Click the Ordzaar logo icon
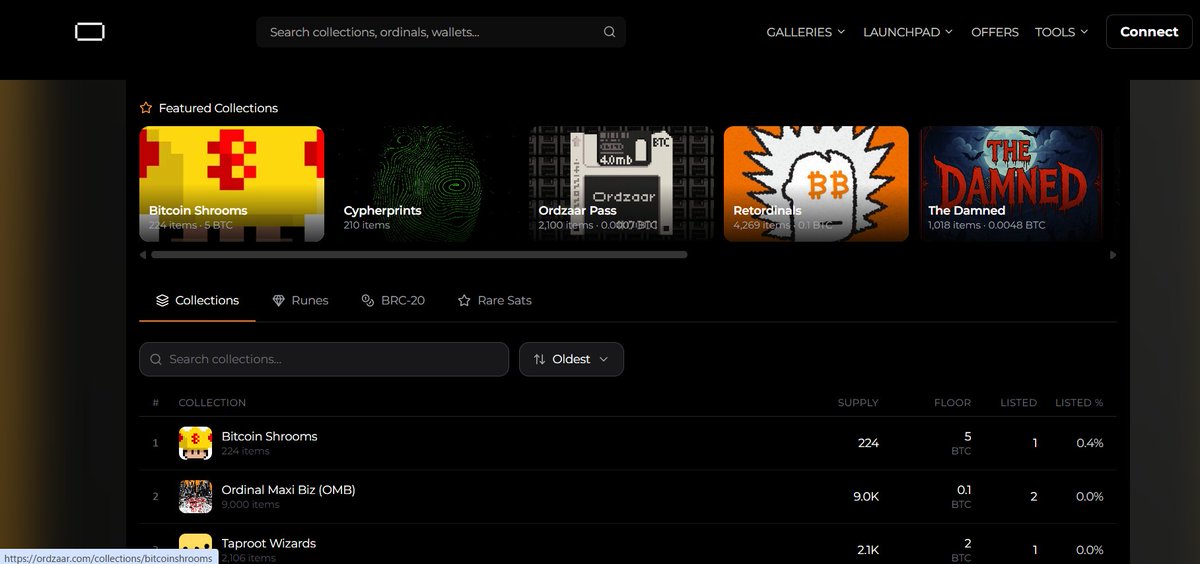Viewport: 1200px width, 564px height. tap(90, 32)
